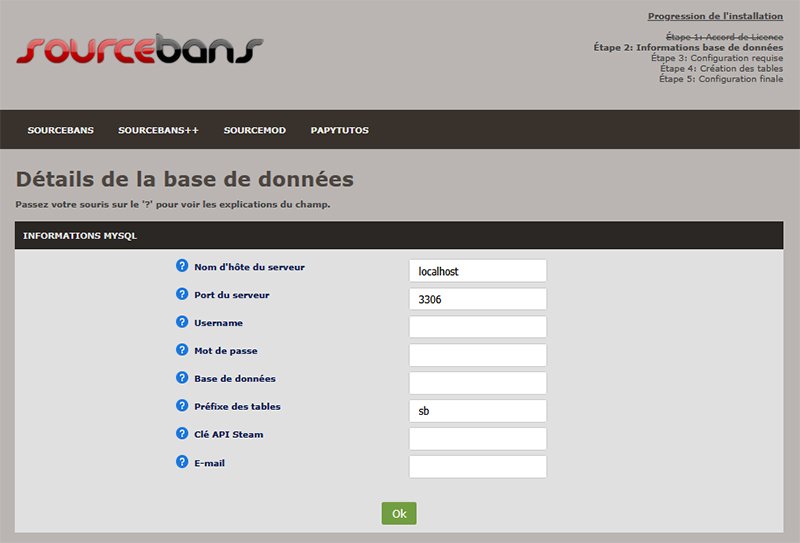Click the Base de données text field
Viewport: 800px width, 543px height.
pos(477,383)
